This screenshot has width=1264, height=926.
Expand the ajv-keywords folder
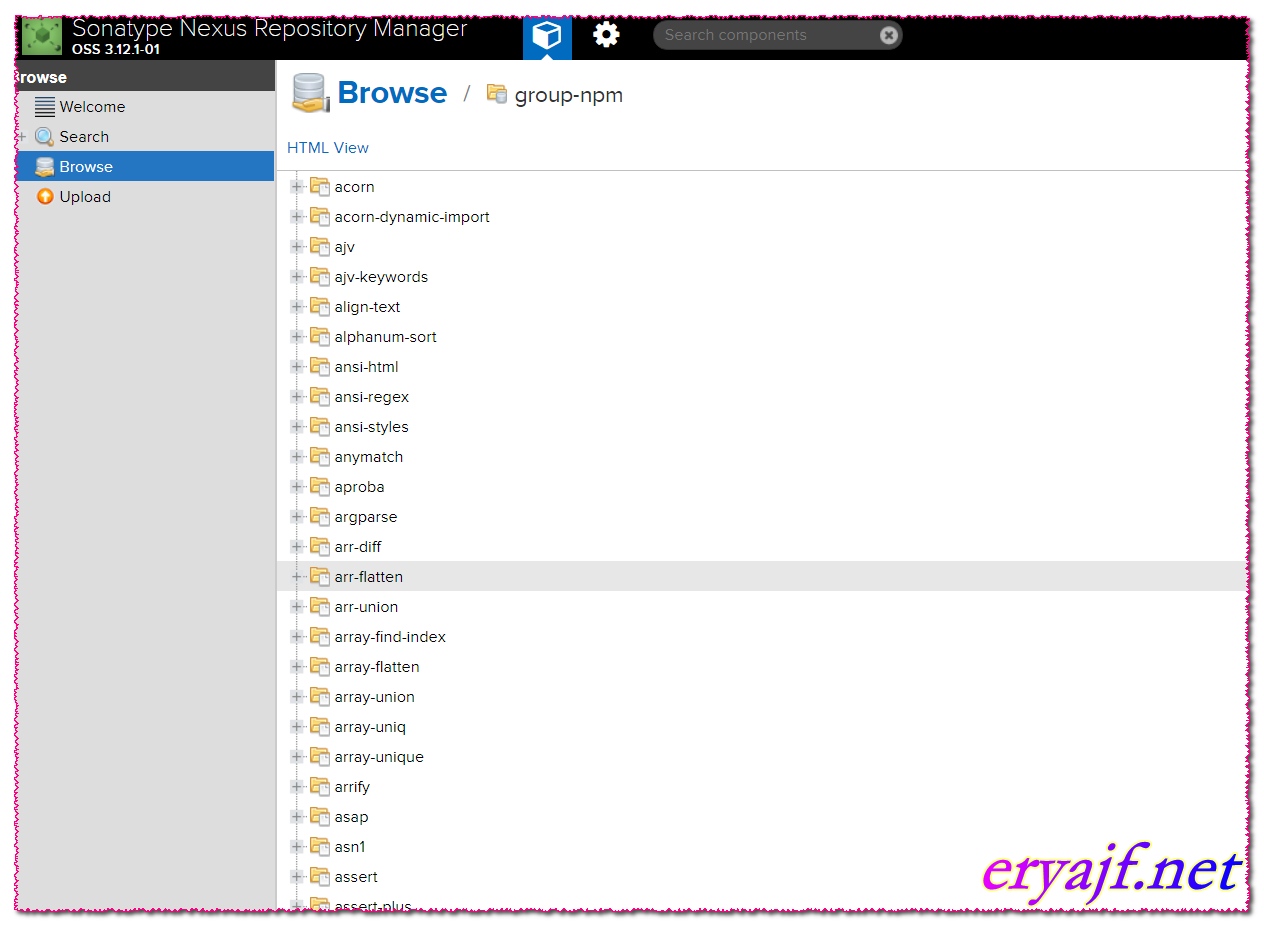coord(297,277)
